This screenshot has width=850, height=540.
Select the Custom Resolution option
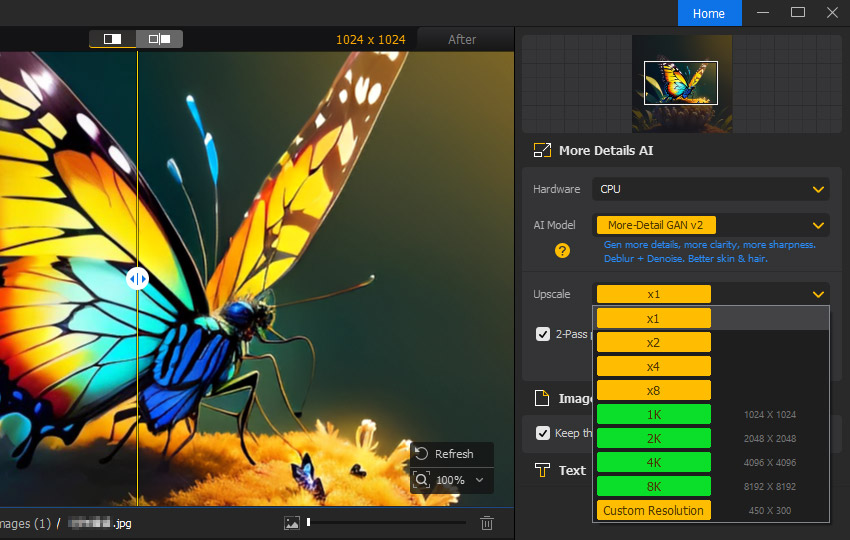click(654, 510)
